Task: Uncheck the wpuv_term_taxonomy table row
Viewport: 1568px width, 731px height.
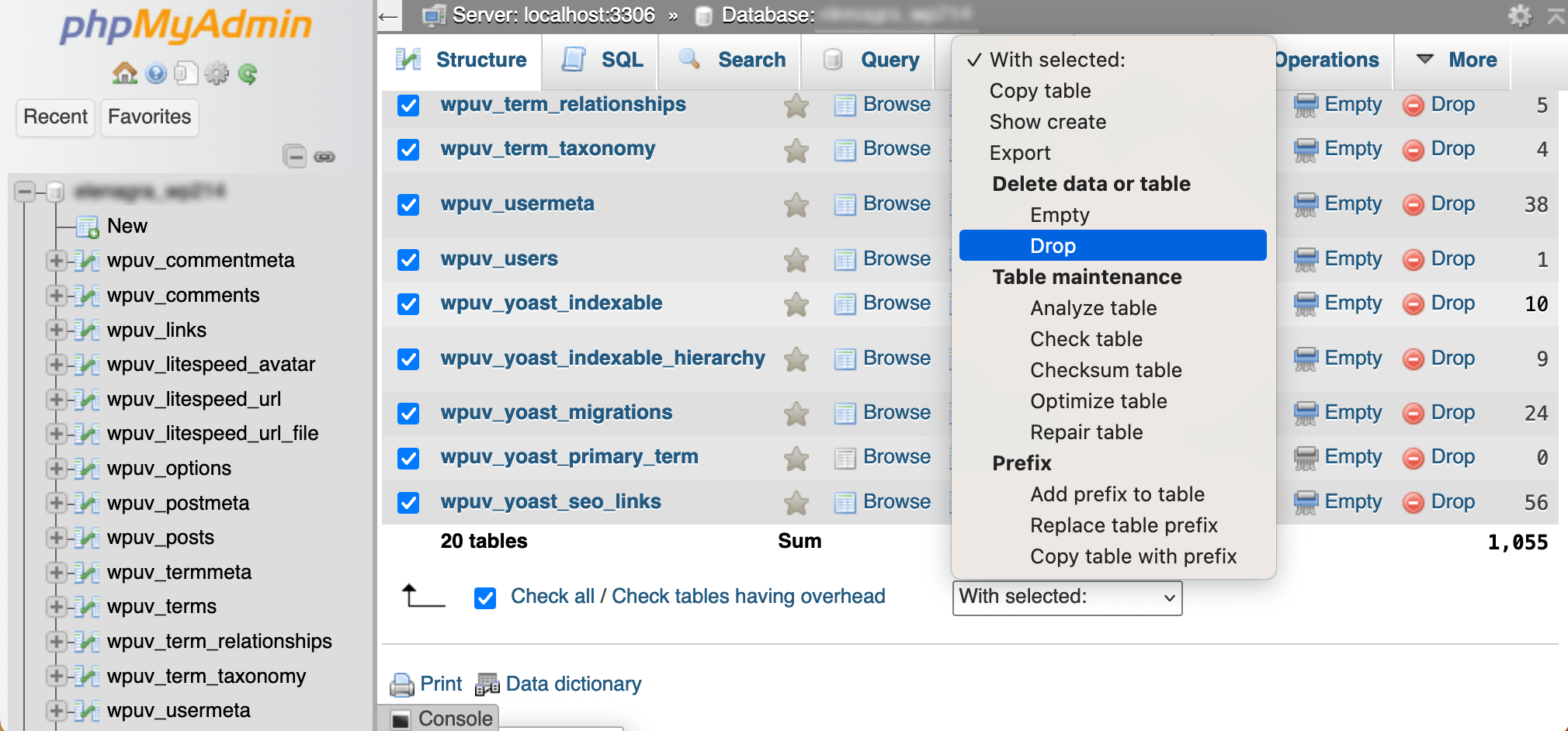Action: [408, 150]
